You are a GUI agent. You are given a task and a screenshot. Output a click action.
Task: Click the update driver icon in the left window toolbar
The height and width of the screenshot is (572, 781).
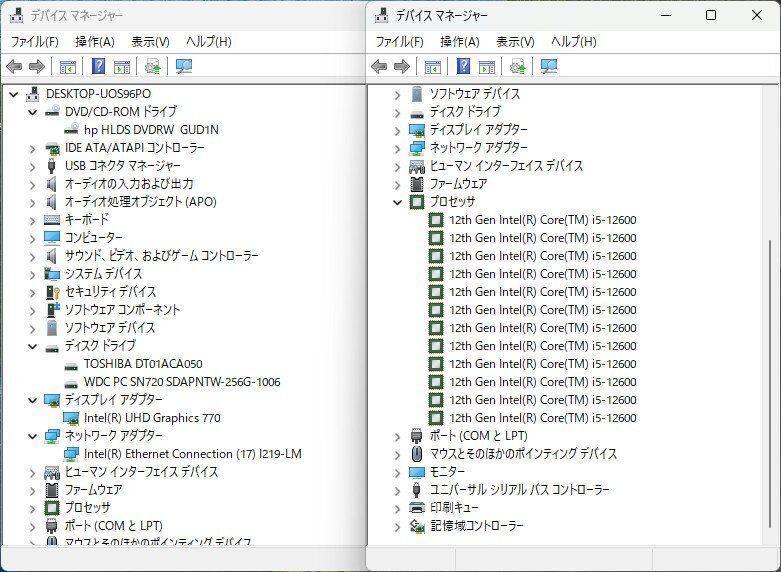152,67
